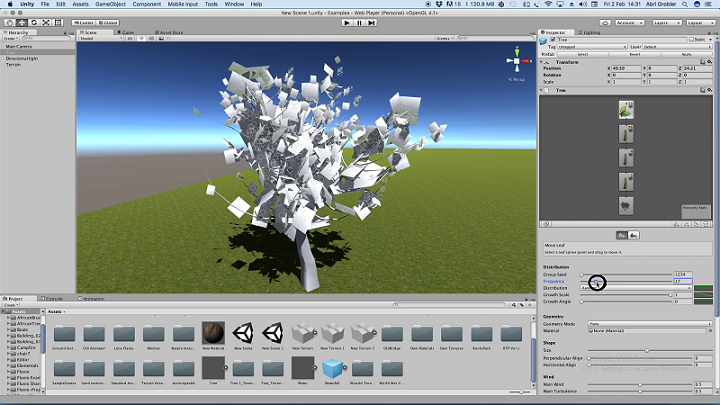Image resolution: width=720 pixels, height=405 pixels.
Task: Click the Add Leaf Group icon
Action: (676, 225)
